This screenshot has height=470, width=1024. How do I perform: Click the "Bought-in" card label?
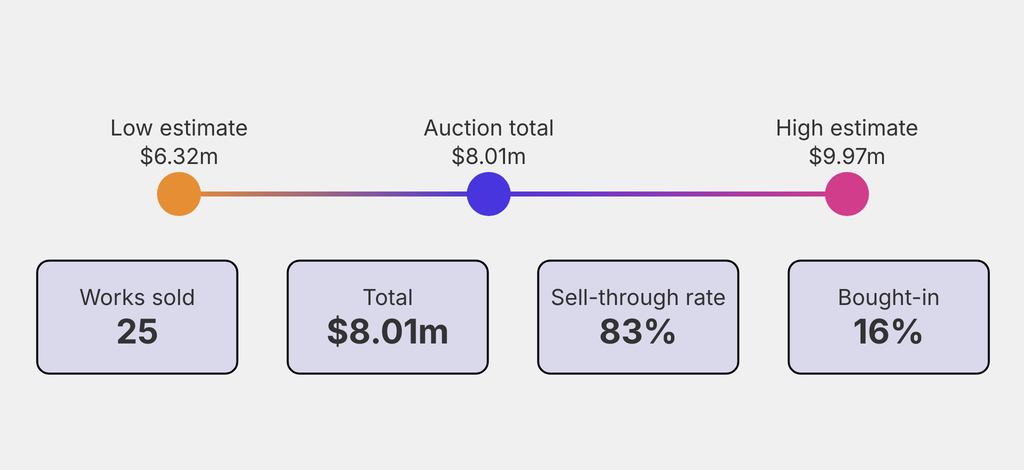click(x=888, y=297)
